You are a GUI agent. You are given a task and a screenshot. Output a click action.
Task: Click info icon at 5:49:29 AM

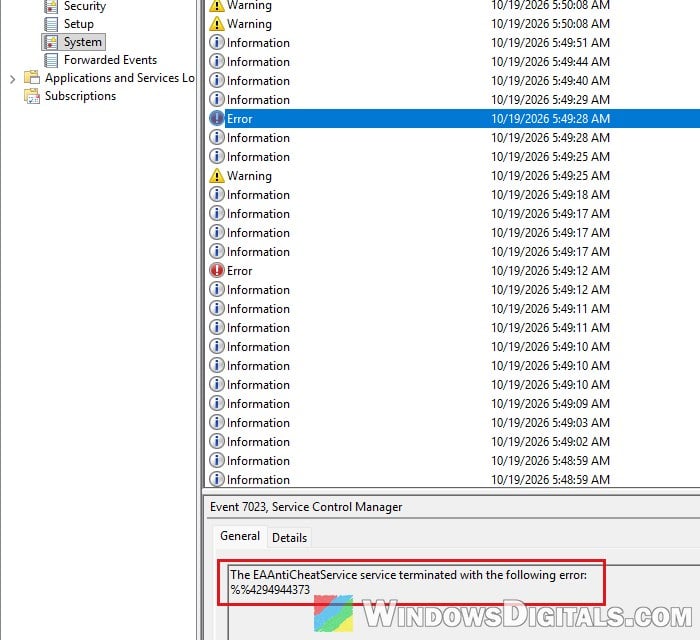pos(217,99)
